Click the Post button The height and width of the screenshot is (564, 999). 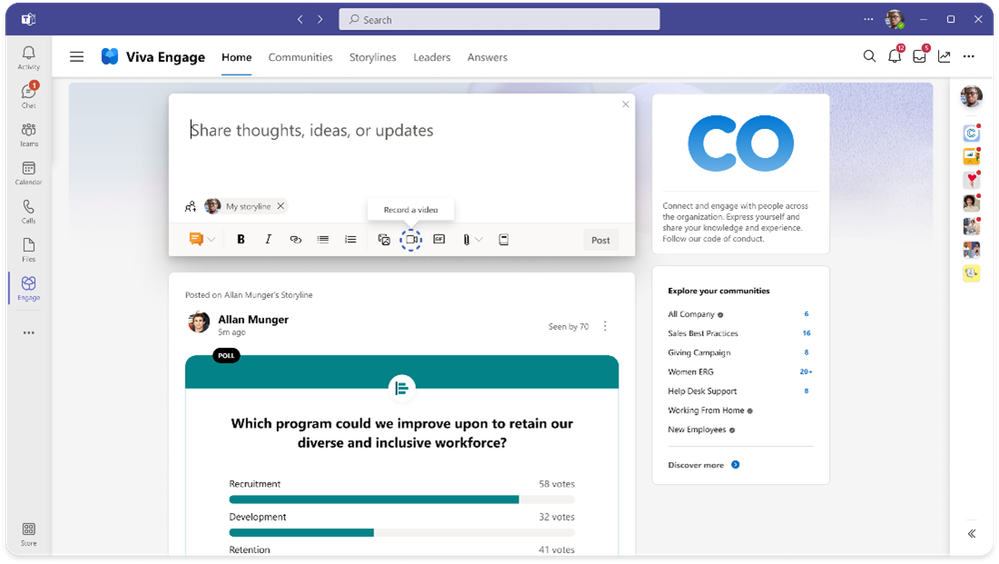tap(600, 240)
